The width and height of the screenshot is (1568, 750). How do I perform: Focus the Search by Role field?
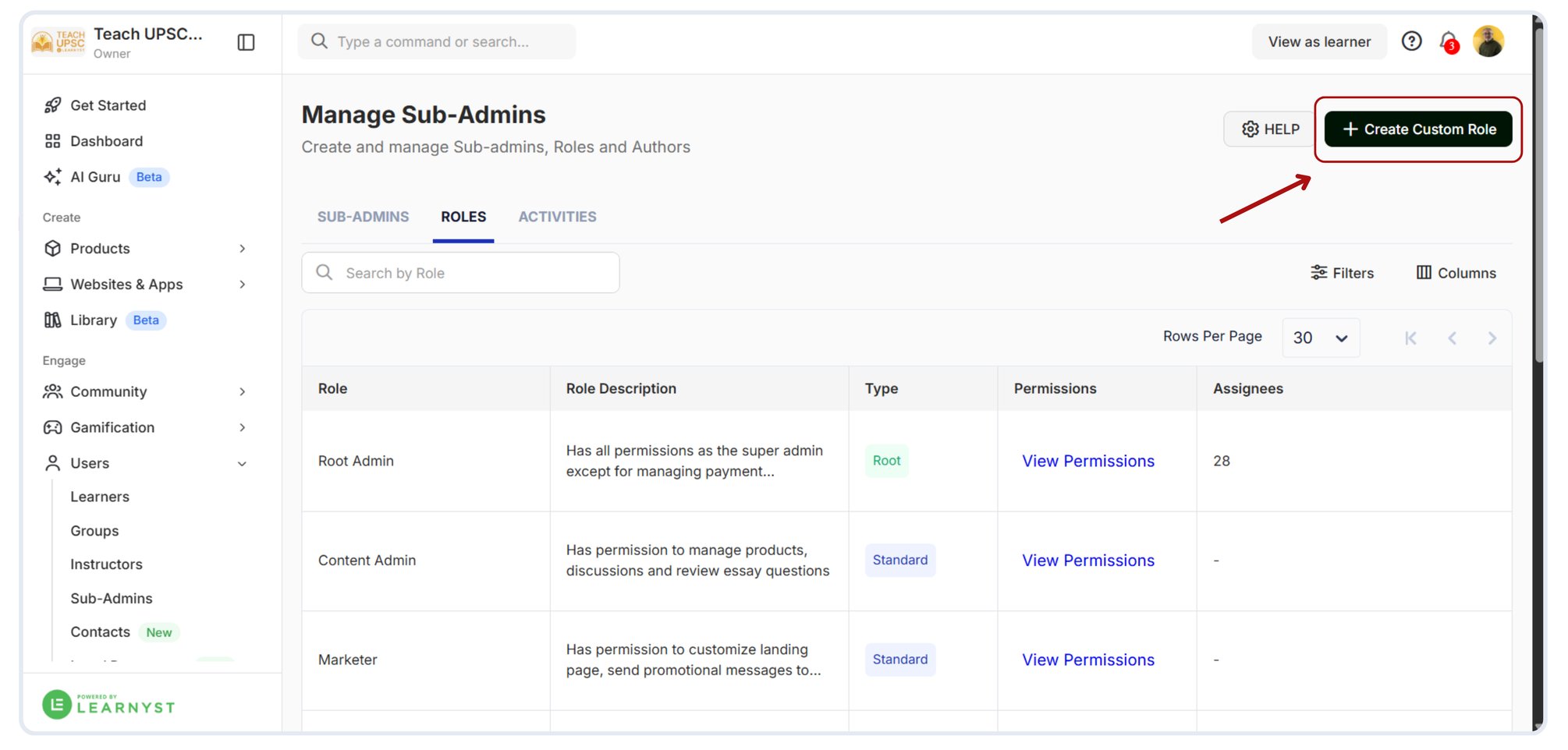(460, 273)
